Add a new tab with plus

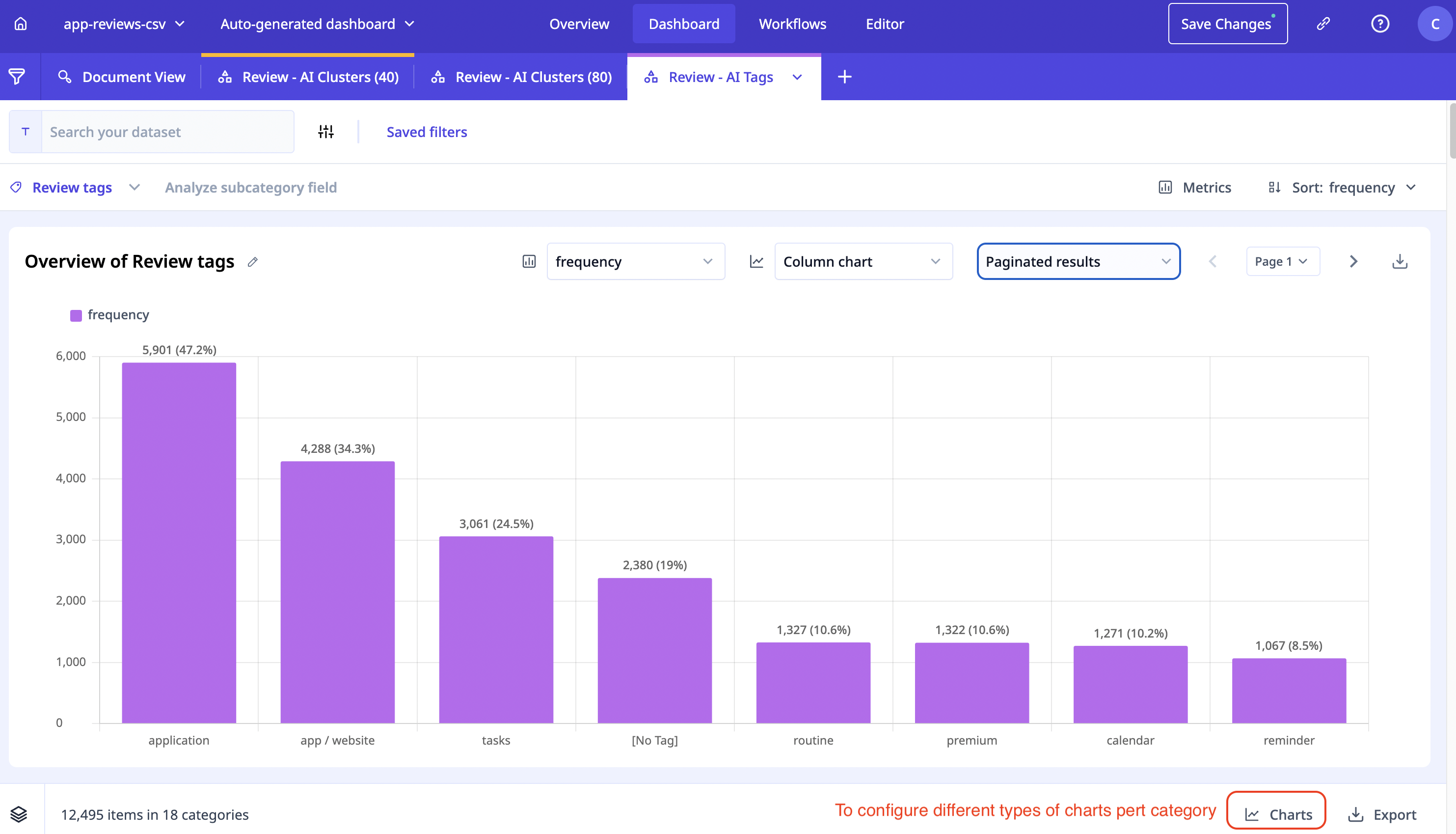pos(844,77)
